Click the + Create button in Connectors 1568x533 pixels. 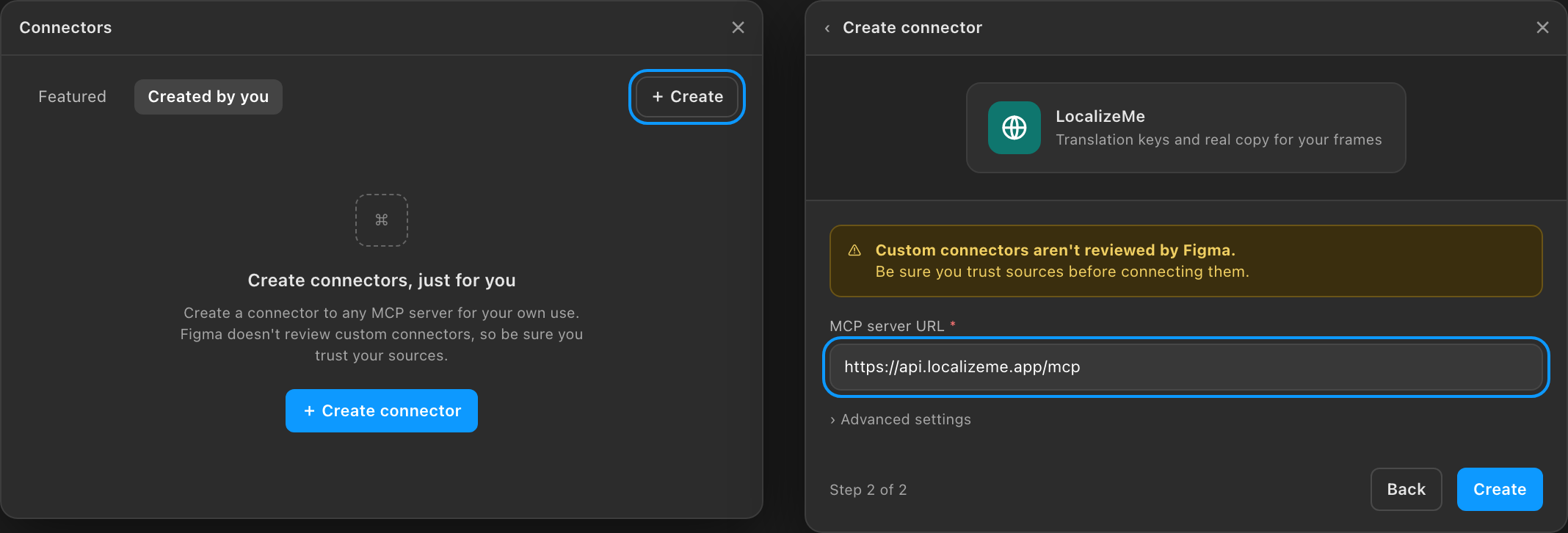pos(687,97)
